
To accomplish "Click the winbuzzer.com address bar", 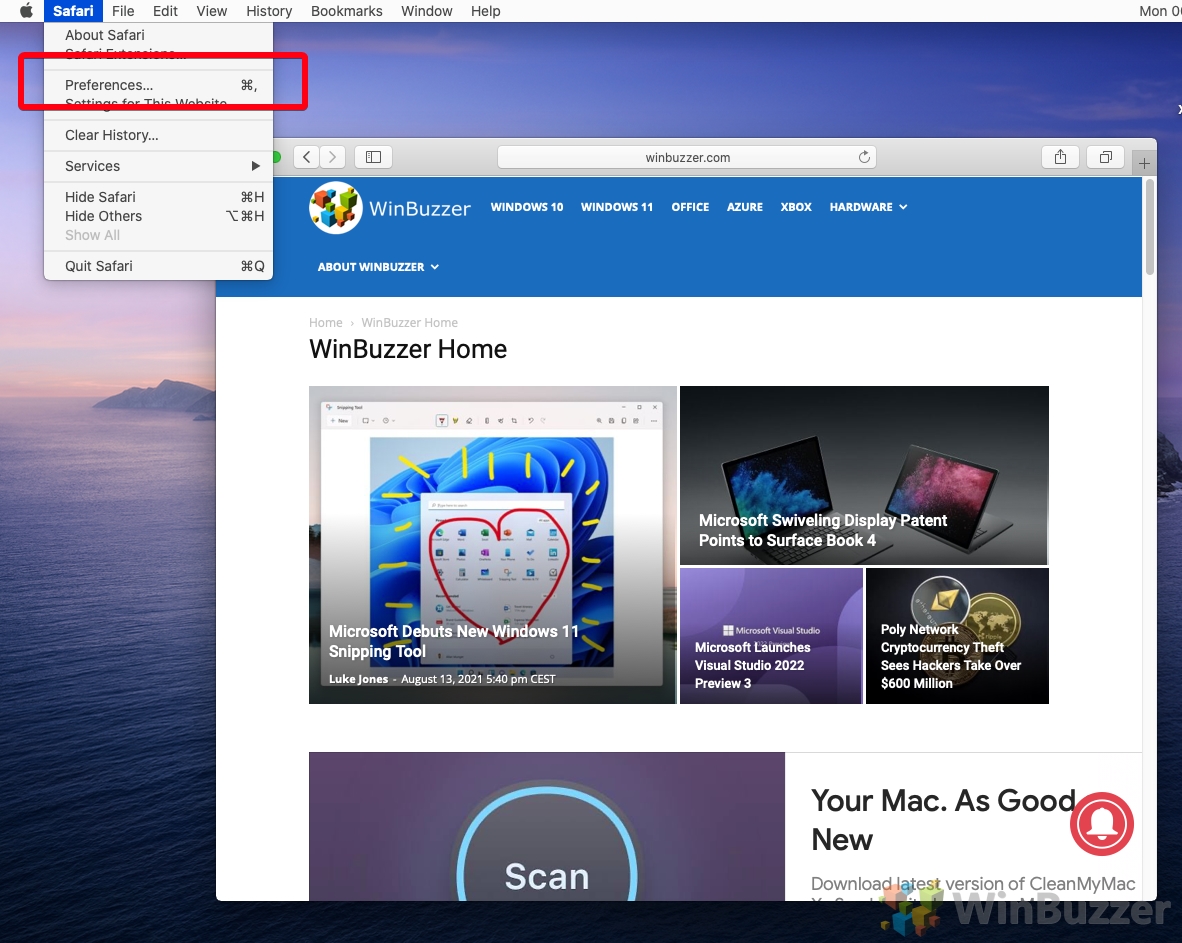I will [687, 157].
